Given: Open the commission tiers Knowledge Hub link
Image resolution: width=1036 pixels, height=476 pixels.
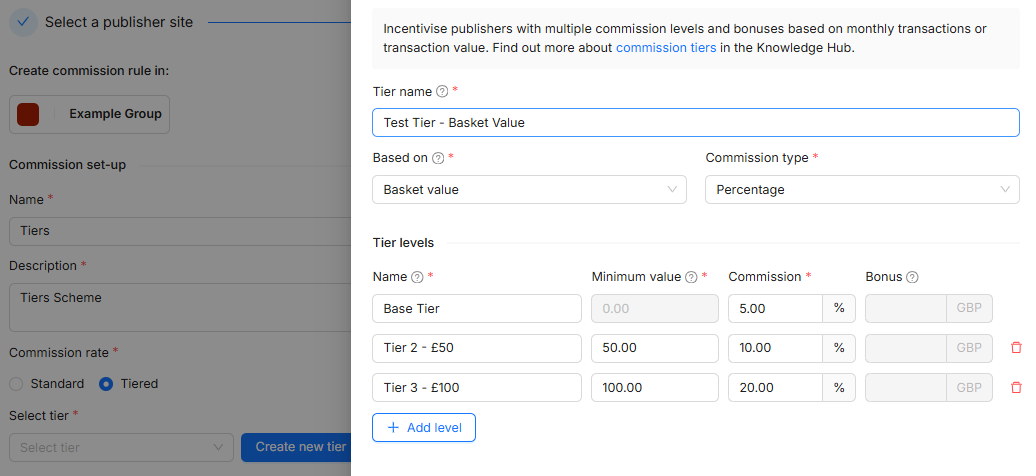Looking at the screenshot, I should 665,47.
